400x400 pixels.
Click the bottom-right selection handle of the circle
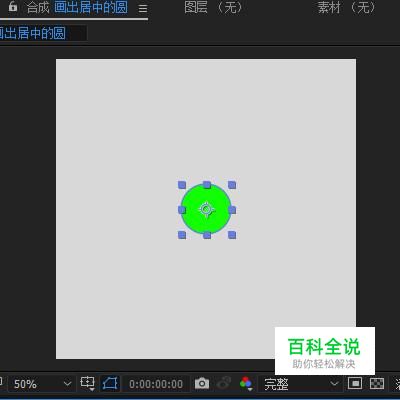pos(232,235)
